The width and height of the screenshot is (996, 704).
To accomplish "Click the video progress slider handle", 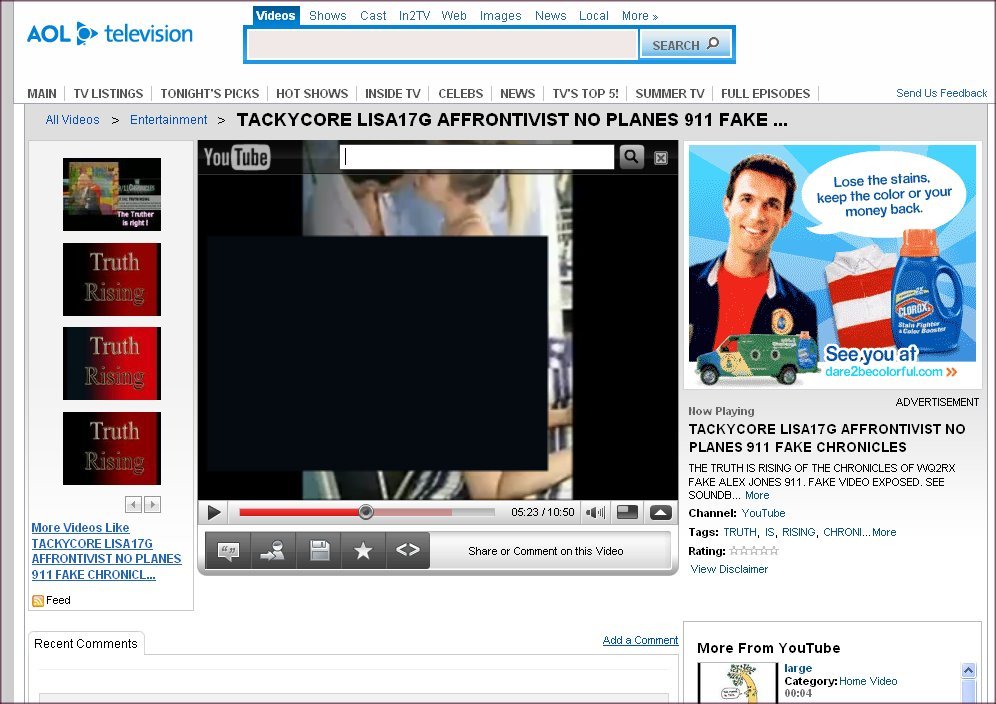I will (x=365, y=511).
